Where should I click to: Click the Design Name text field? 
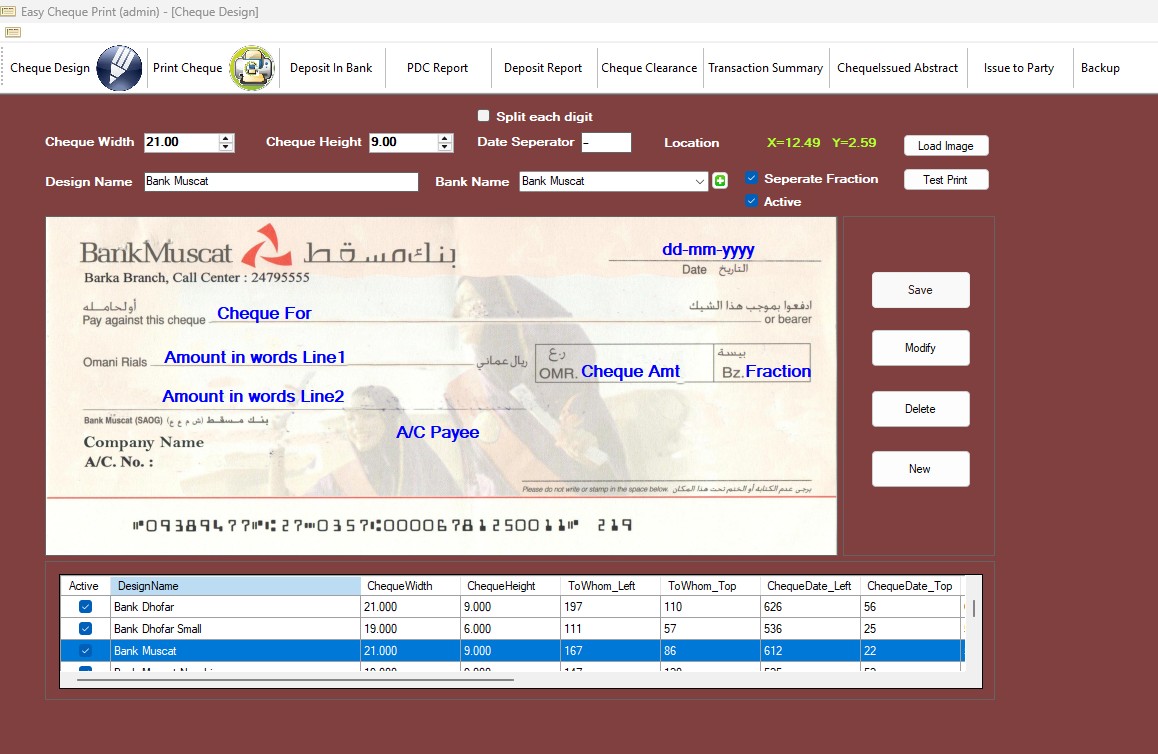(x=281, y=182)
